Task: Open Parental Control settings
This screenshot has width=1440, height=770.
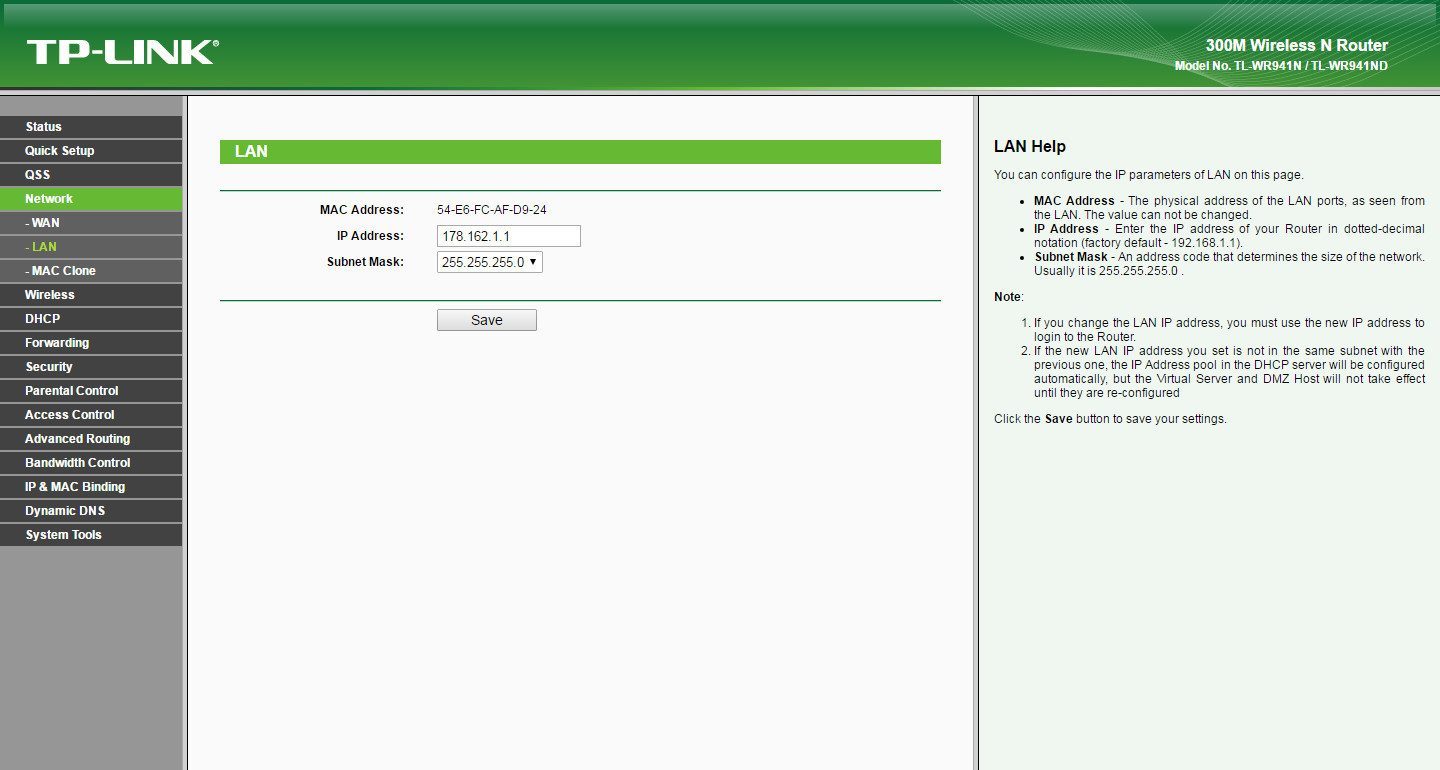Action: tap(91, 391)
